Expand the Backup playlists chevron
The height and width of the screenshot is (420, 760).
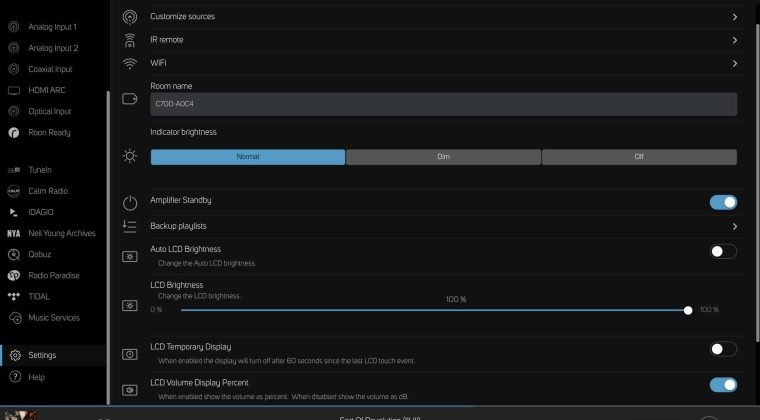point(735,227)
